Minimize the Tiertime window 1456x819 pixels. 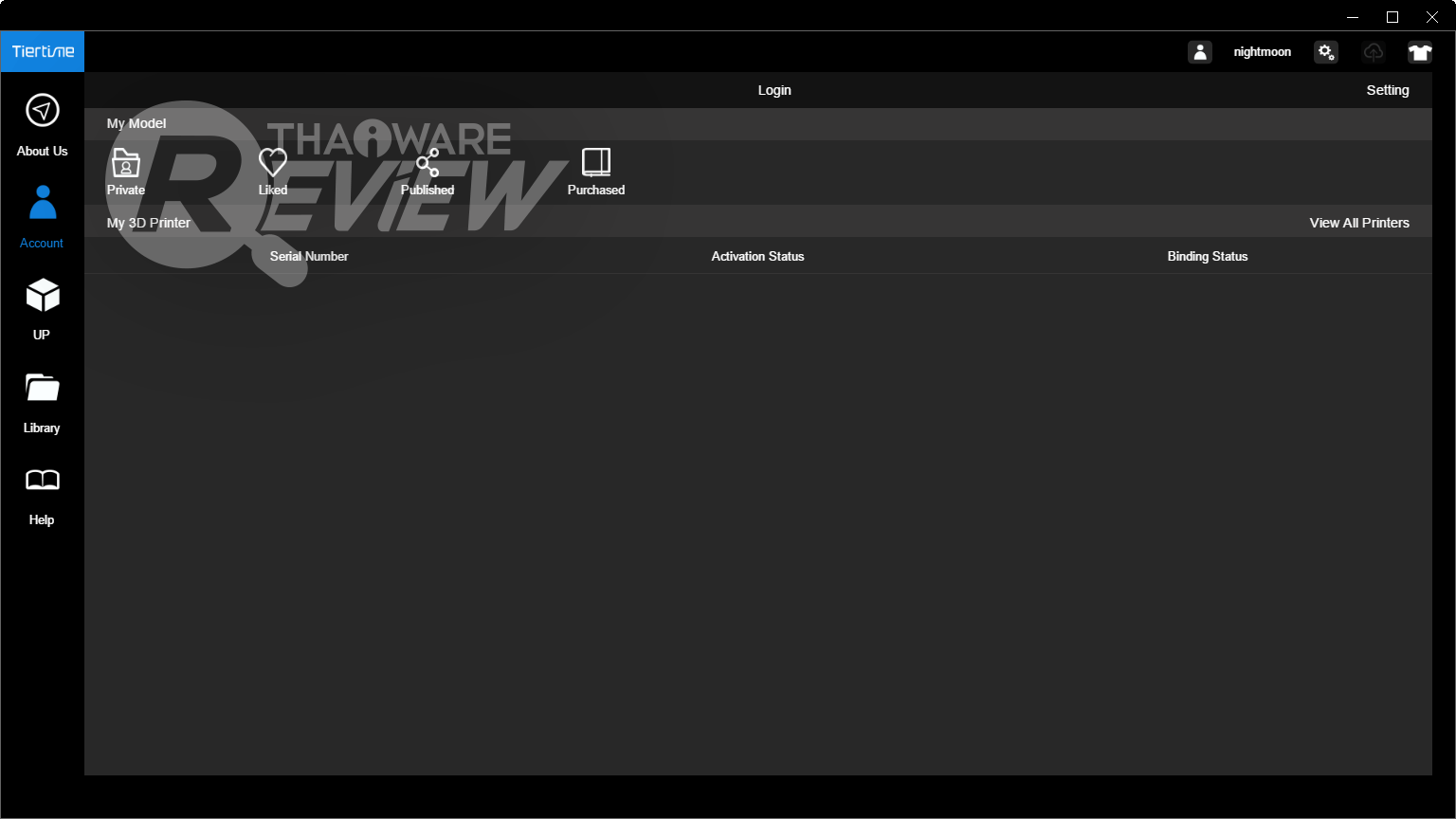[x=1353, y=17]
